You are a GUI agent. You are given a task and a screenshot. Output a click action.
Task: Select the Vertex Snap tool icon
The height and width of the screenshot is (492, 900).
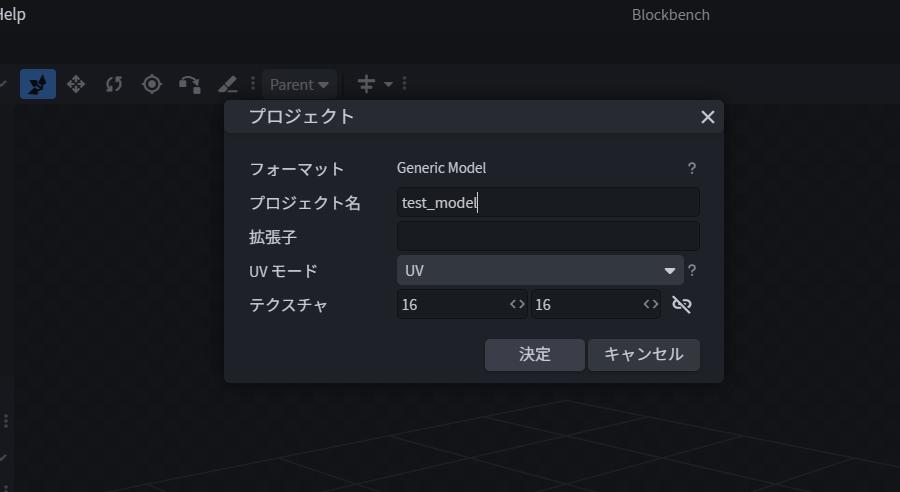pos(189,84)
